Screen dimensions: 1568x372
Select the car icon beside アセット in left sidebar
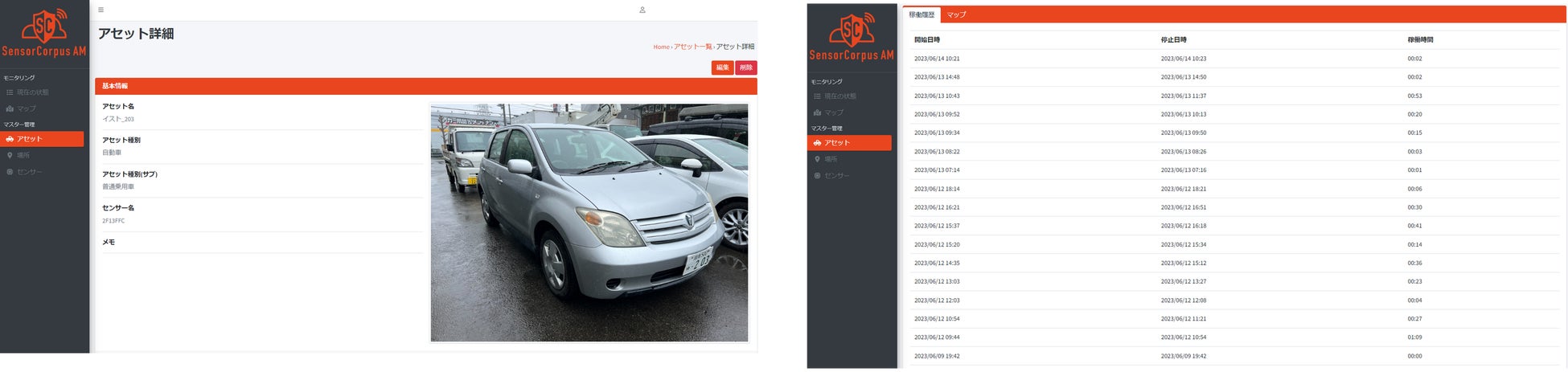coord(10,139)
